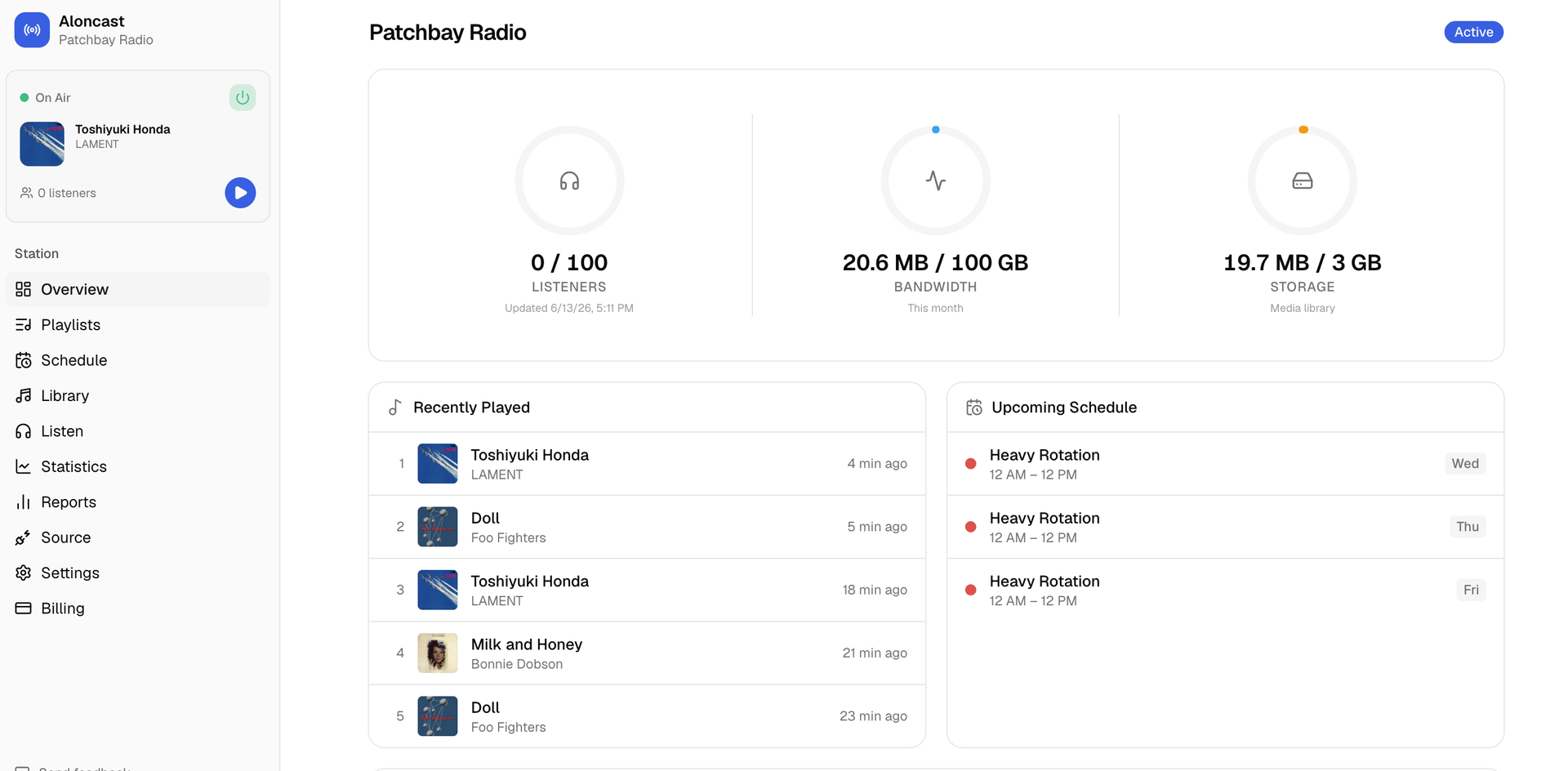Click the Library music notes icon
This screenshot has height=771, width=1568.
24,395
